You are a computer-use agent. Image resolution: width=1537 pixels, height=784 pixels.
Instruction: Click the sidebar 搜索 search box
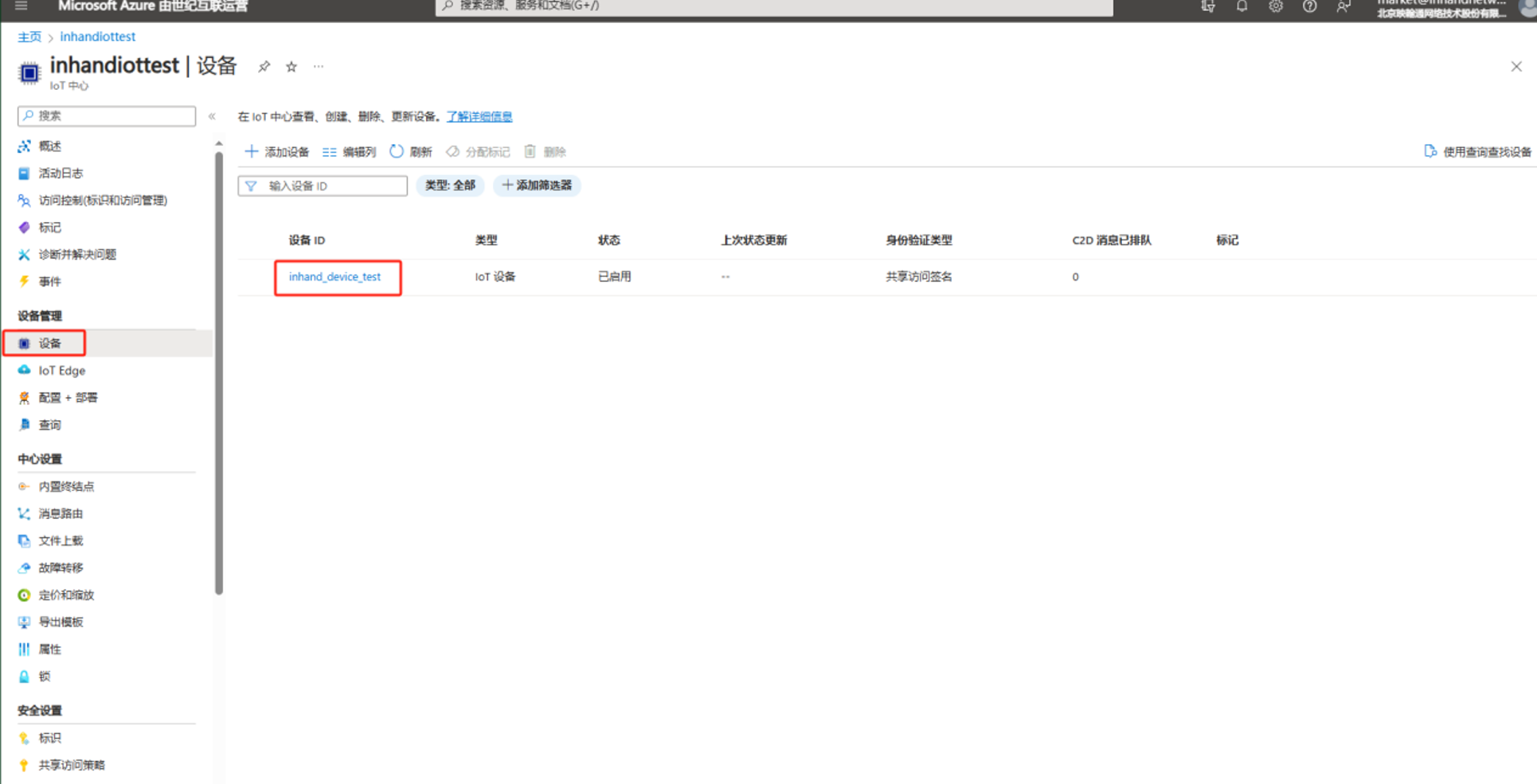[x=107, y=116]
